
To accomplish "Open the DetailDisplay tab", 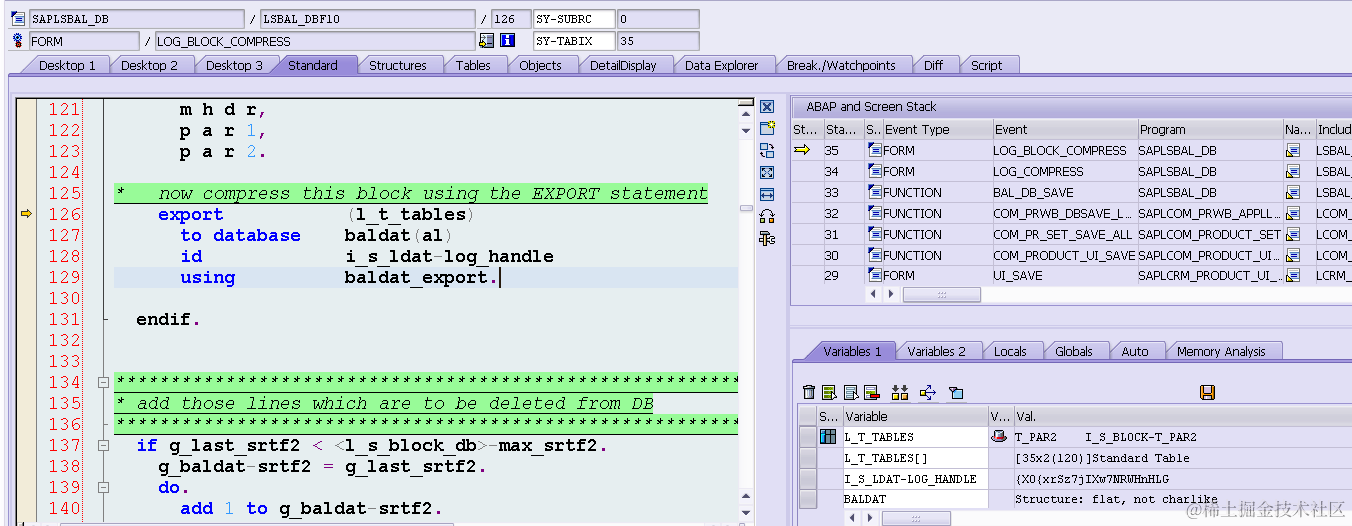I will pos(623,65).
